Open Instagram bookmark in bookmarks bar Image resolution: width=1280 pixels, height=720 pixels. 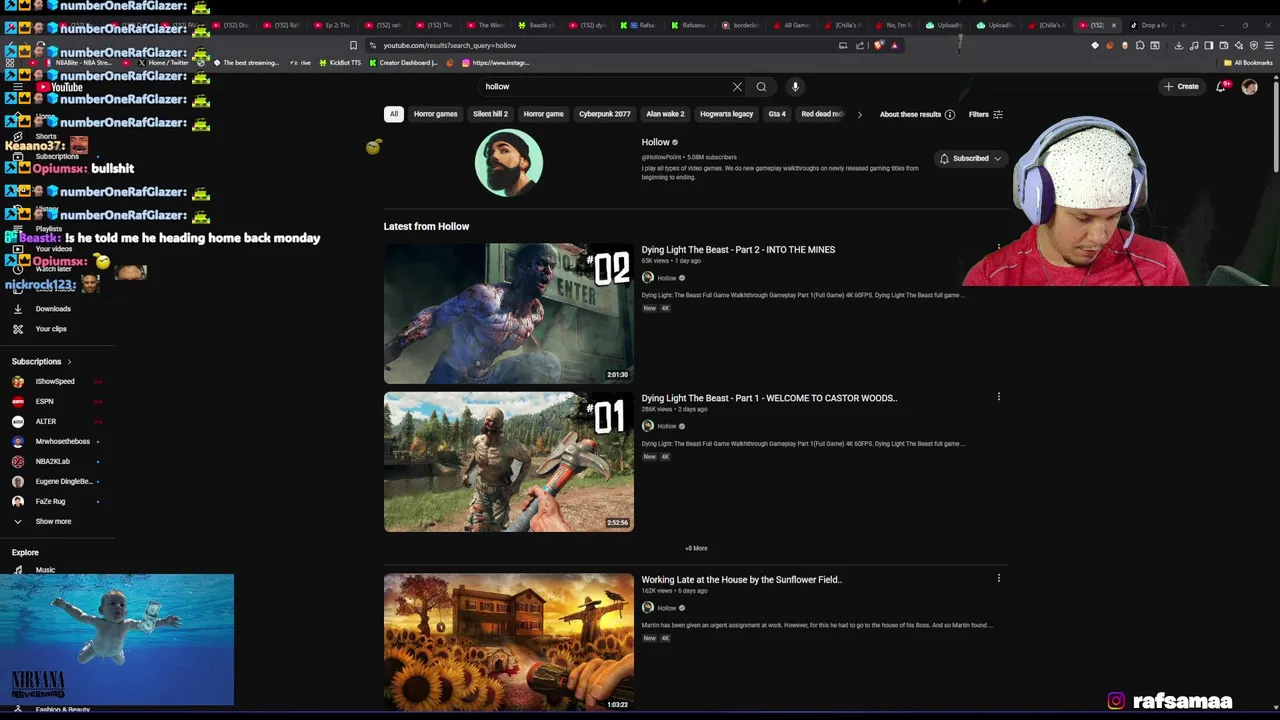(x=495, y=63)
